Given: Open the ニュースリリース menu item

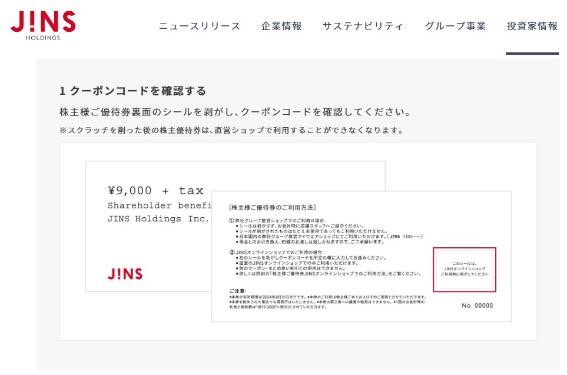Looking at the screenshot, I should pos(200,26).
